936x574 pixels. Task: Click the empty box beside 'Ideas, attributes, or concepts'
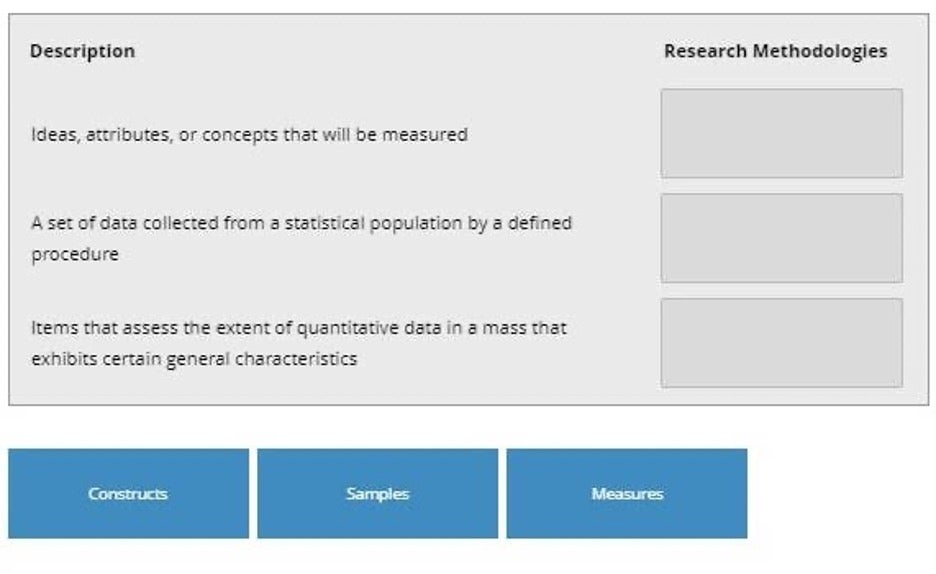click(781, 134)
